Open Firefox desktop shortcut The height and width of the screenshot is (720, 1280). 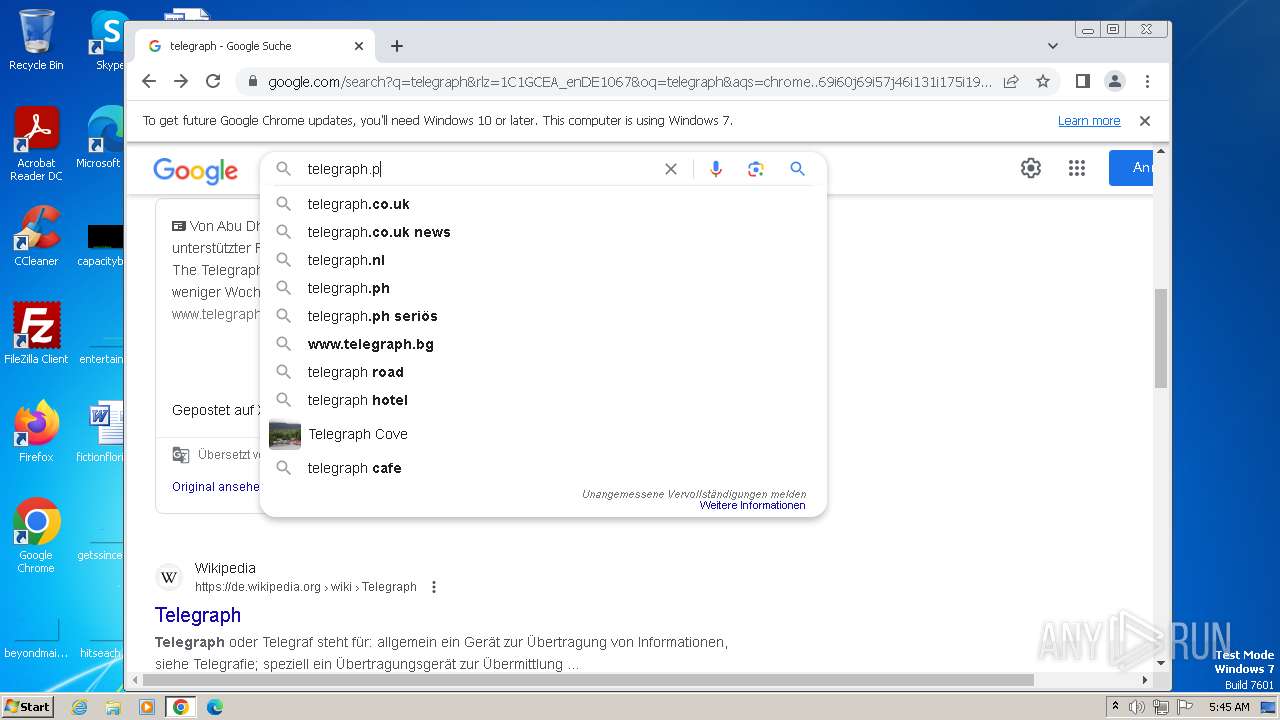click(x=36, y=431)
